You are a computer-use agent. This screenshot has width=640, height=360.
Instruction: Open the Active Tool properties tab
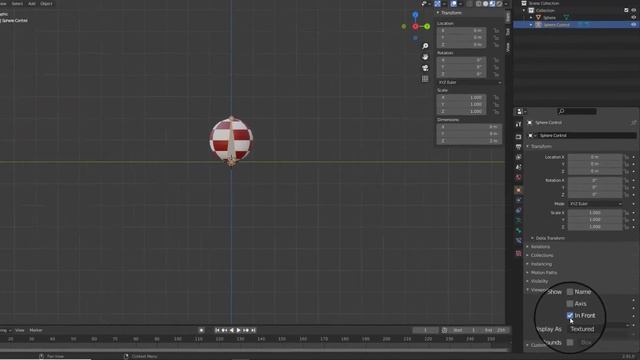[518, 124]
